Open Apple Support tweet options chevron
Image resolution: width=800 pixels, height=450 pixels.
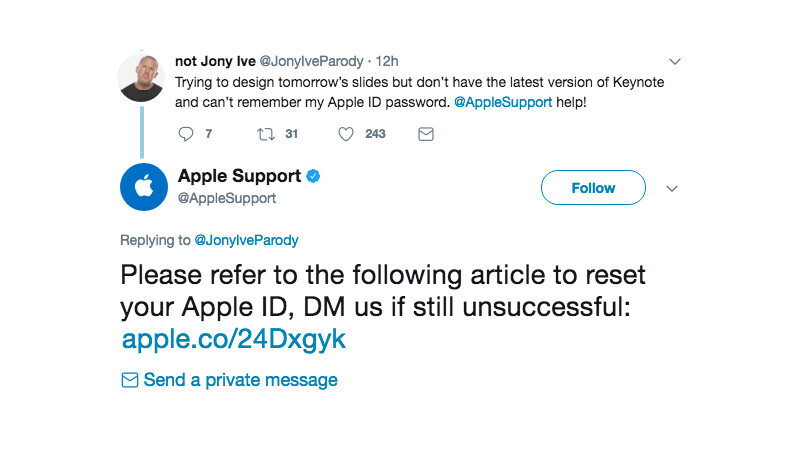(672, 188)
